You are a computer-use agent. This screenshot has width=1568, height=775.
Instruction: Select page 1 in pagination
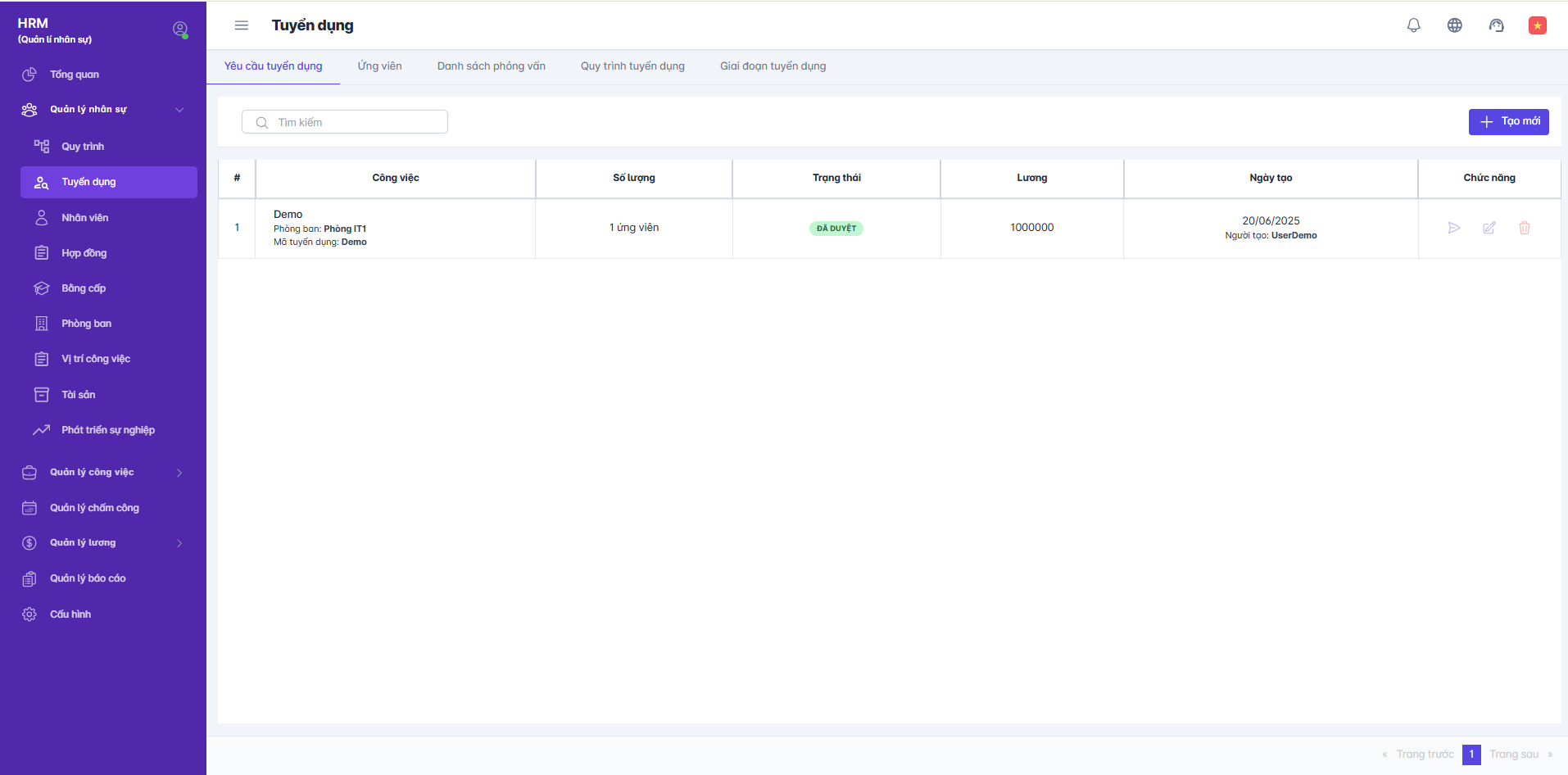click(x=1471, y=755)
